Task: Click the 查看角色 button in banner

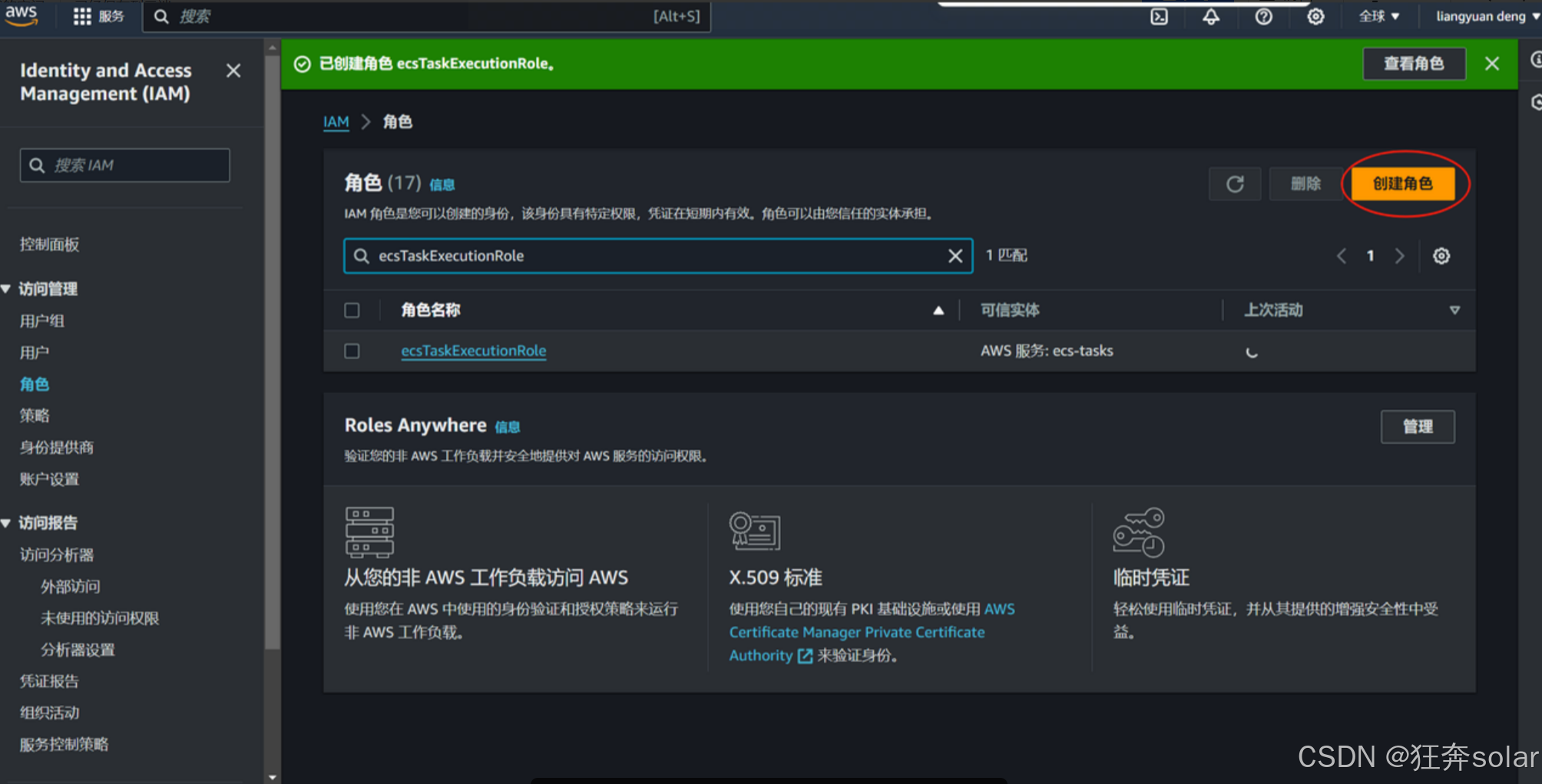Action: (1414, 64)
